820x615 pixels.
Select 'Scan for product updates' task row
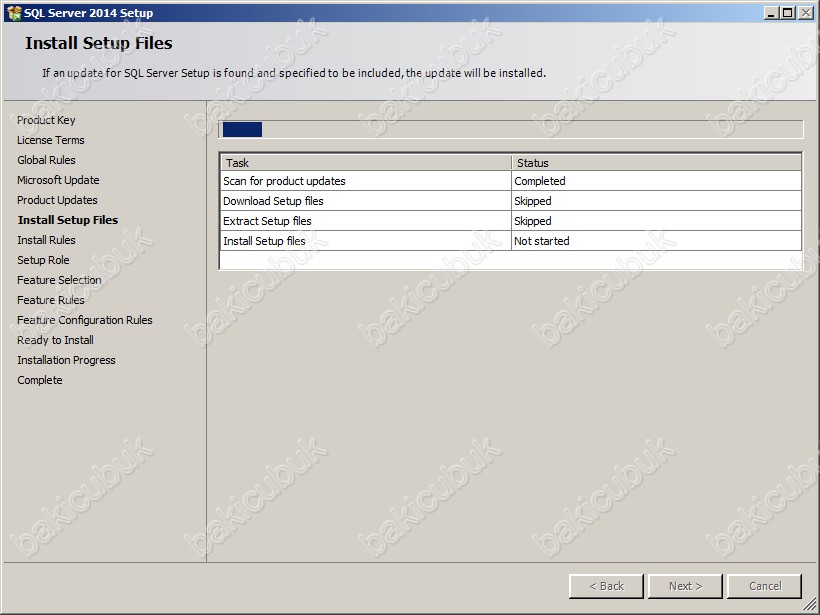click(x=510, y=181)
